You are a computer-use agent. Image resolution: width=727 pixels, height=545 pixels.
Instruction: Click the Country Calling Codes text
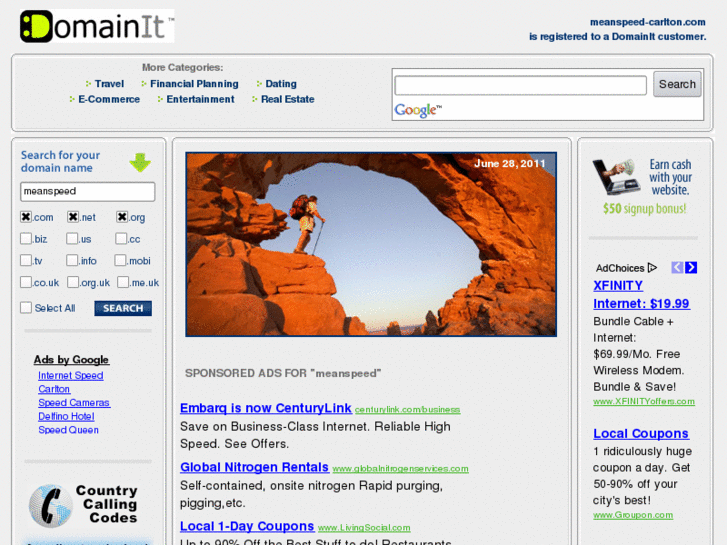[107, 504]
